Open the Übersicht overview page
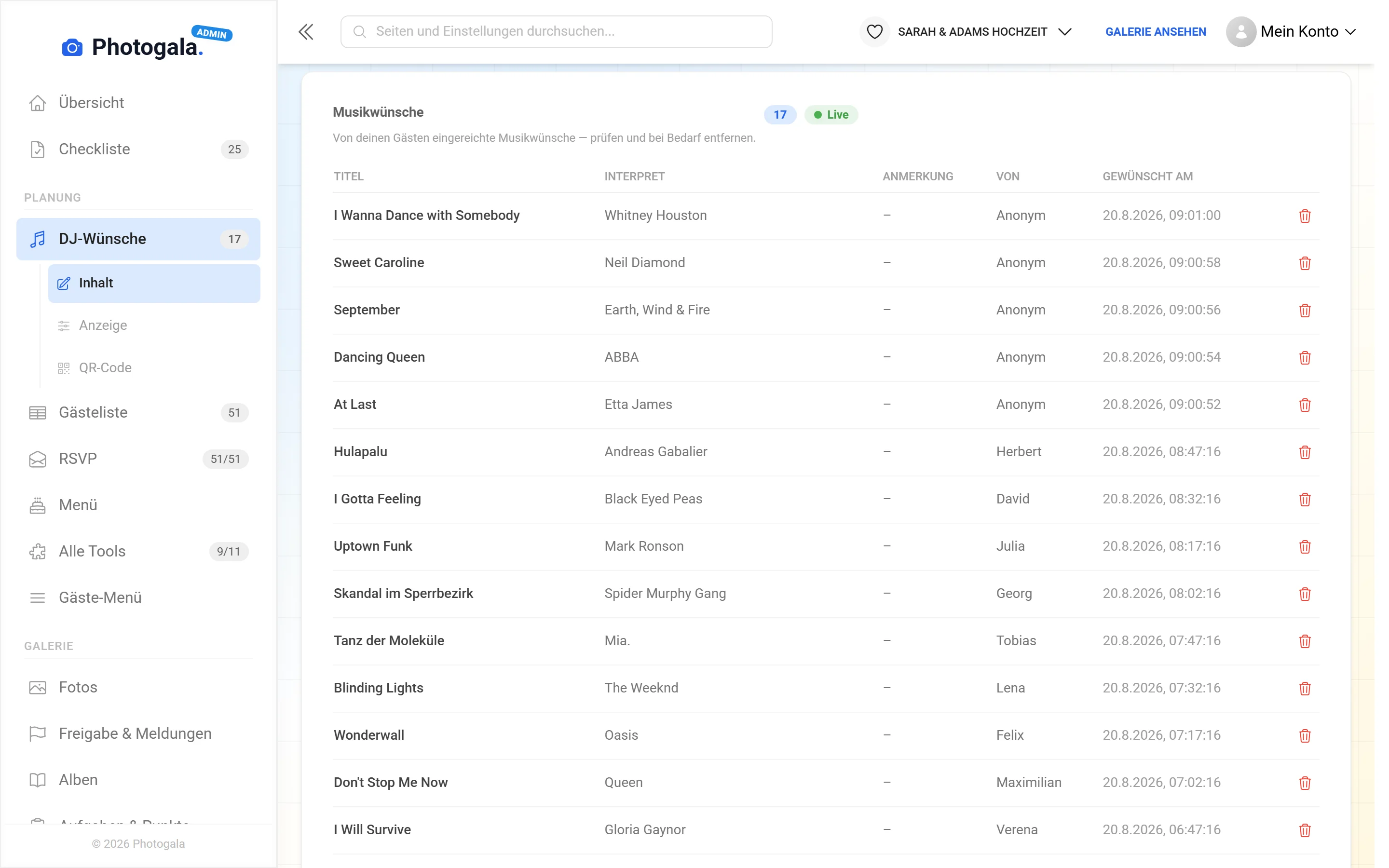This screenshot has height=868, width=1389. [138, 103]
